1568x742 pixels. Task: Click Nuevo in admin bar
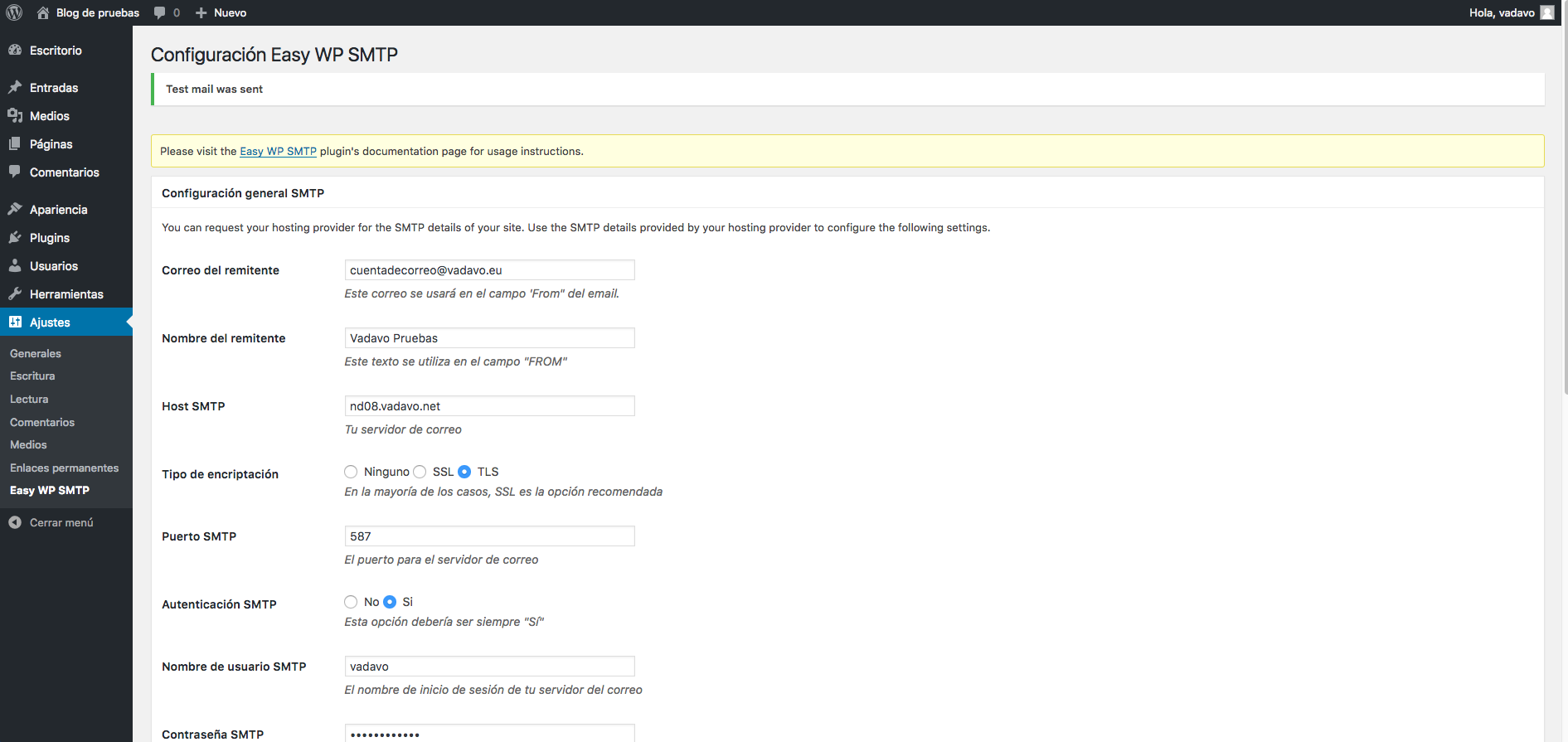click(x=230, y=12)
